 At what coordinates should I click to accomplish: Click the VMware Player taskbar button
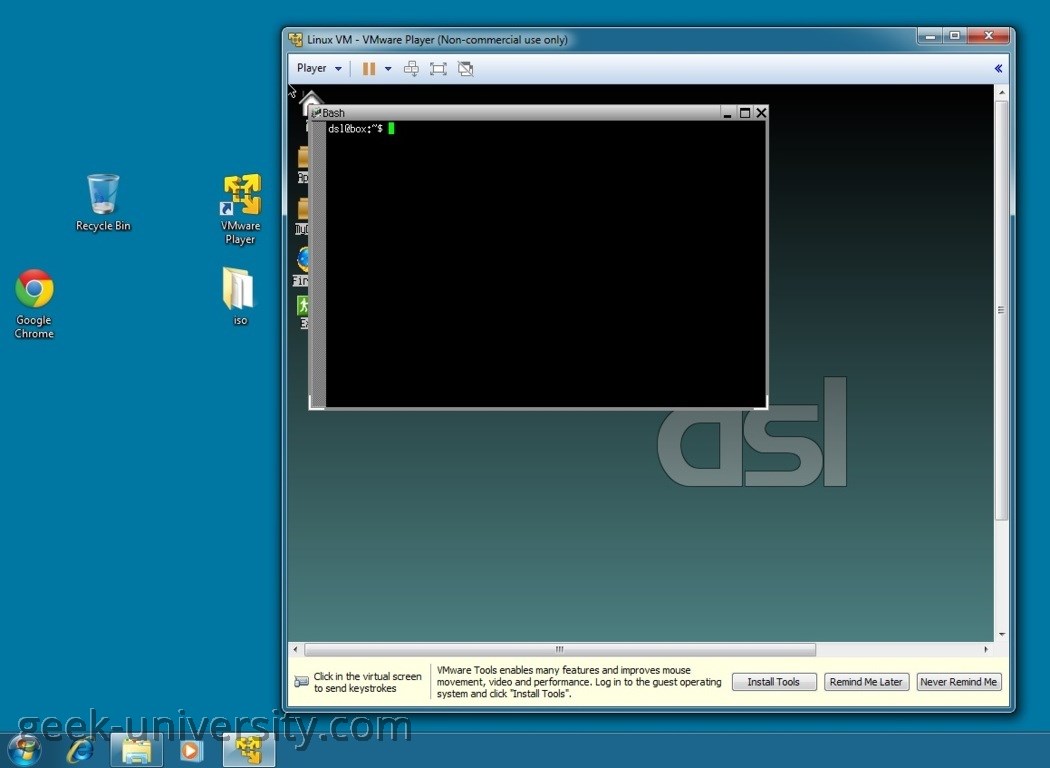pyautogui.click(x=248, y=751)
